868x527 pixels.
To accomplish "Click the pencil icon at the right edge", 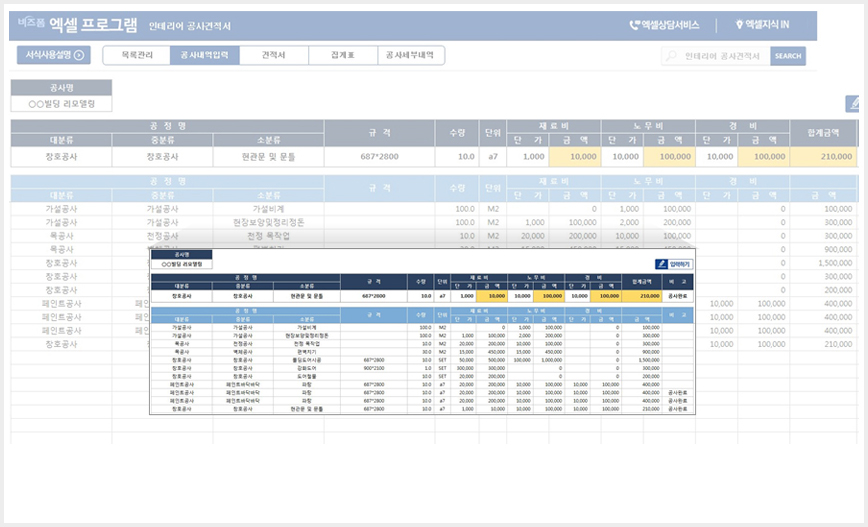I will 854,104.
